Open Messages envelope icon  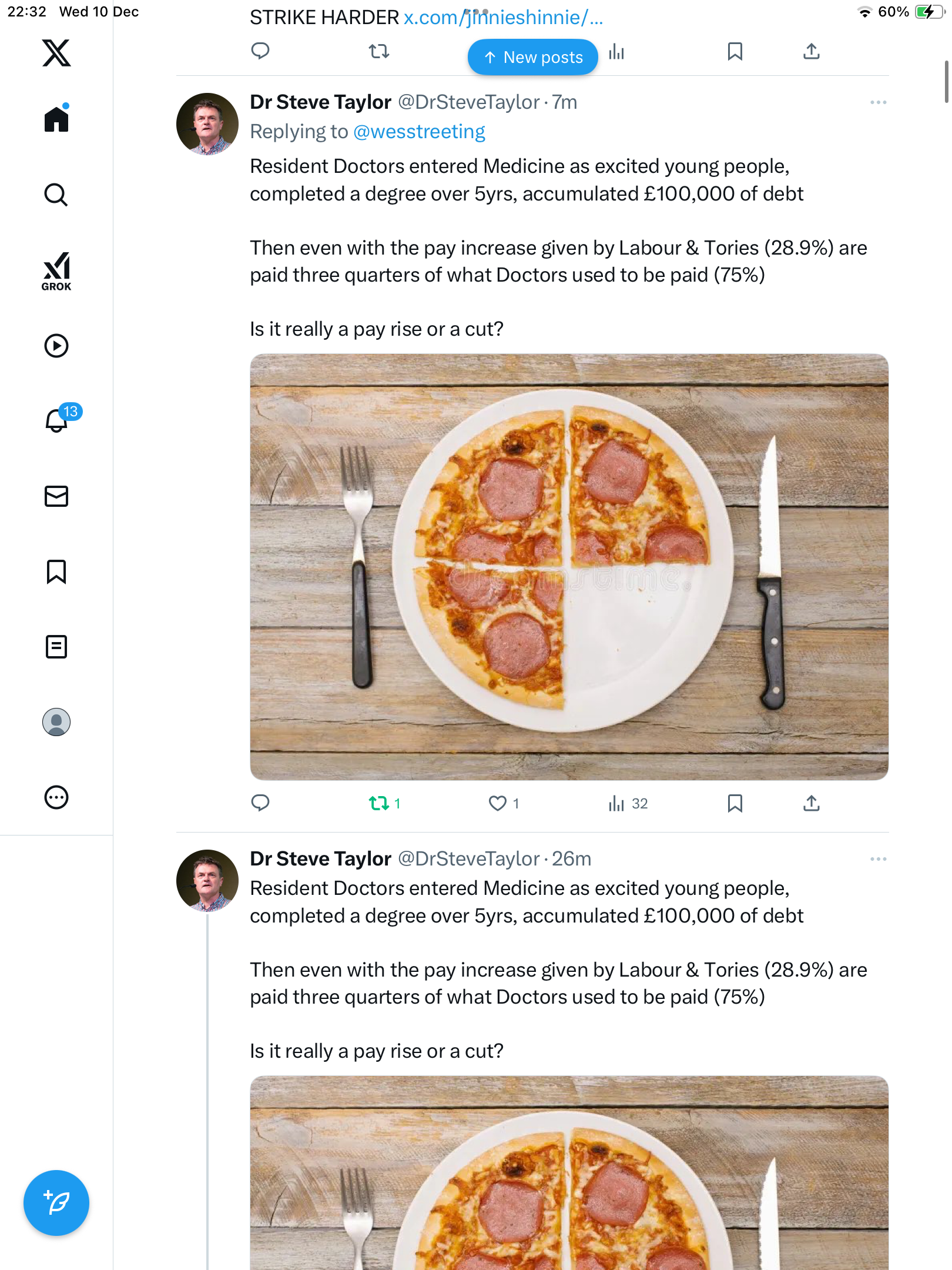pyautogui.click(x=56, y=496)
